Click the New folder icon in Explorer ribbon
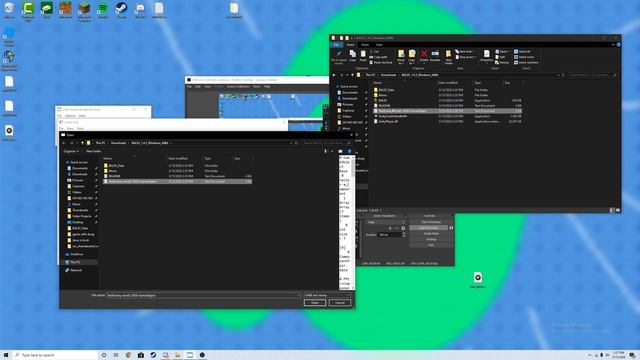Image resolution: width=640 pixels, height=360 pixels. click(449, 57)
